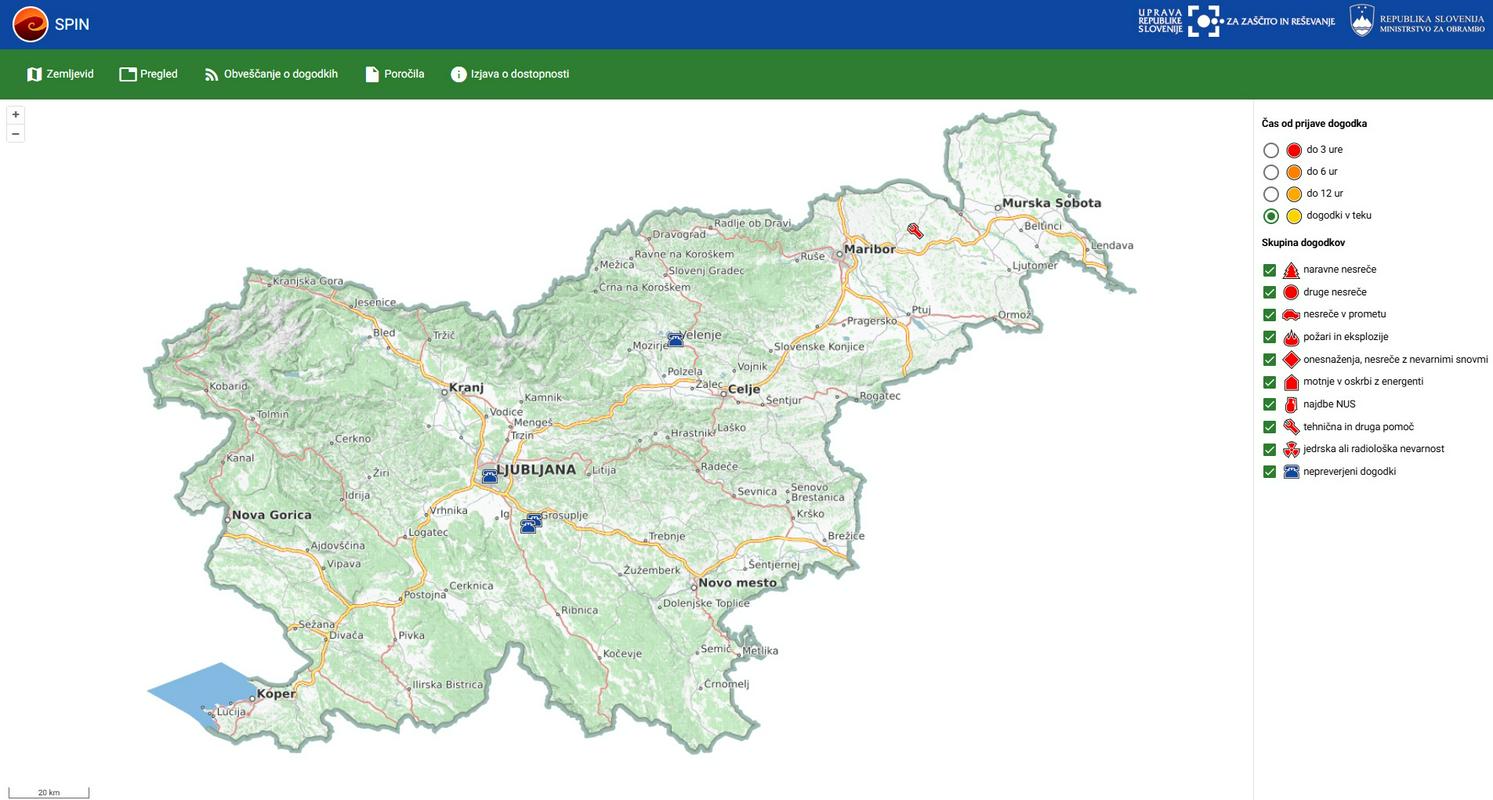Choose the "do 12 ur" radio button
Image resolution: width=1493 pixels, height=800 pixels.
pos(1270,194)
